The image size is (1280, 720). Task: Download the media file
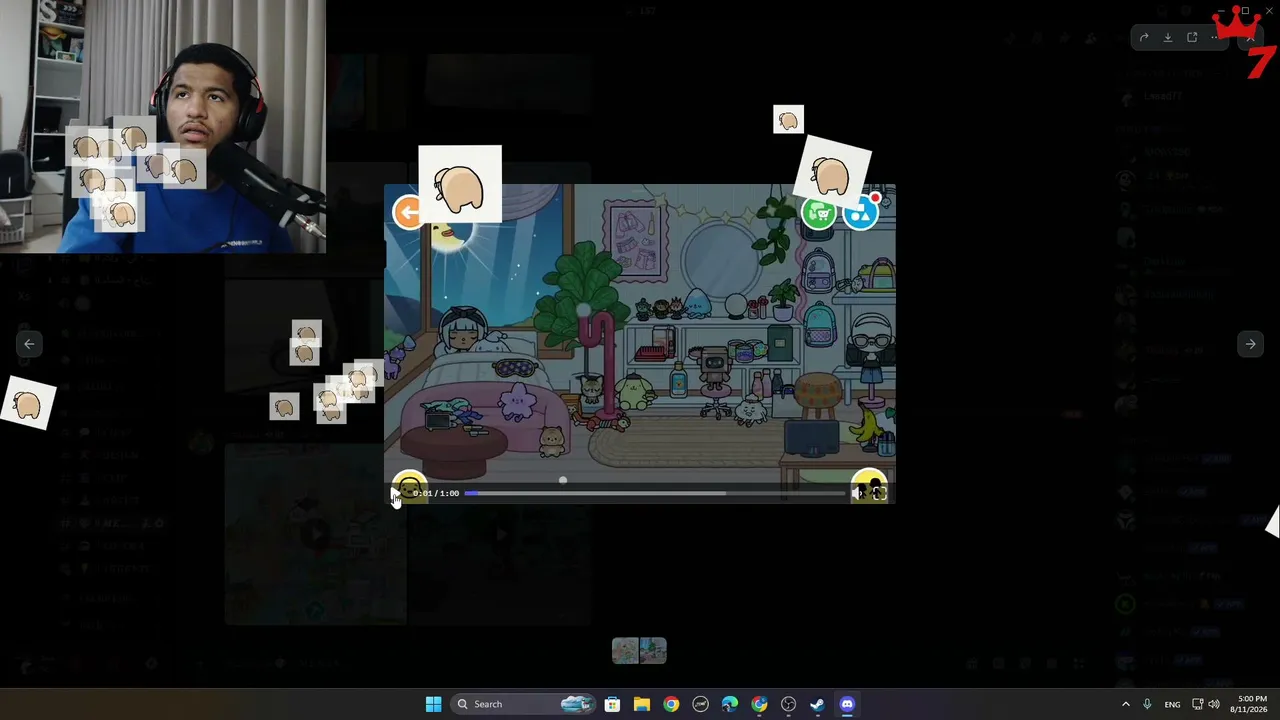point(1168,38)
